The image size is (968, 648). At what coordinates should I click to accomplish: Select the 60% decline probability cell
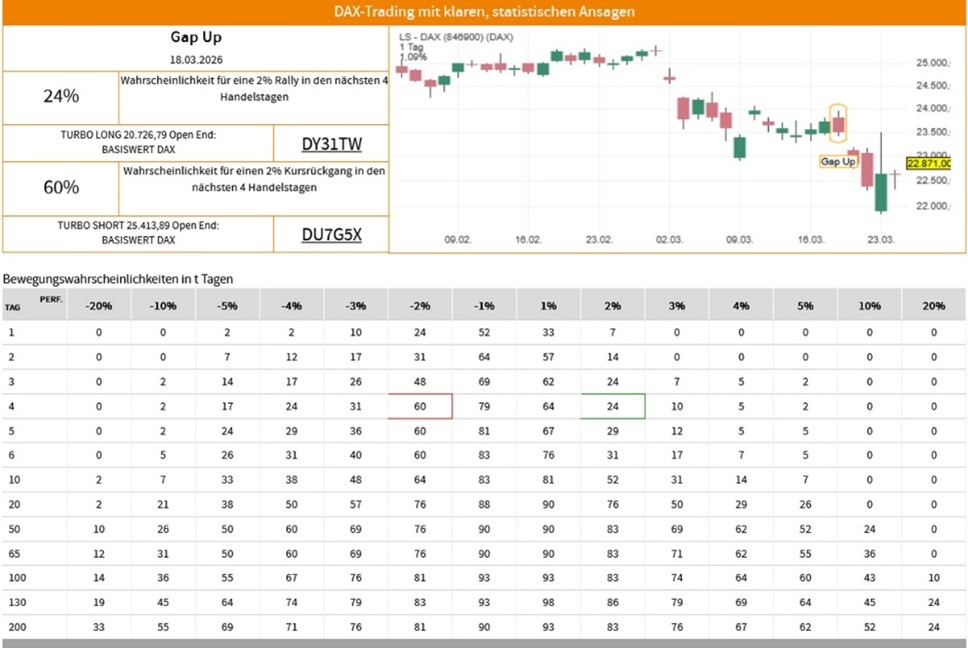(61, 187)
